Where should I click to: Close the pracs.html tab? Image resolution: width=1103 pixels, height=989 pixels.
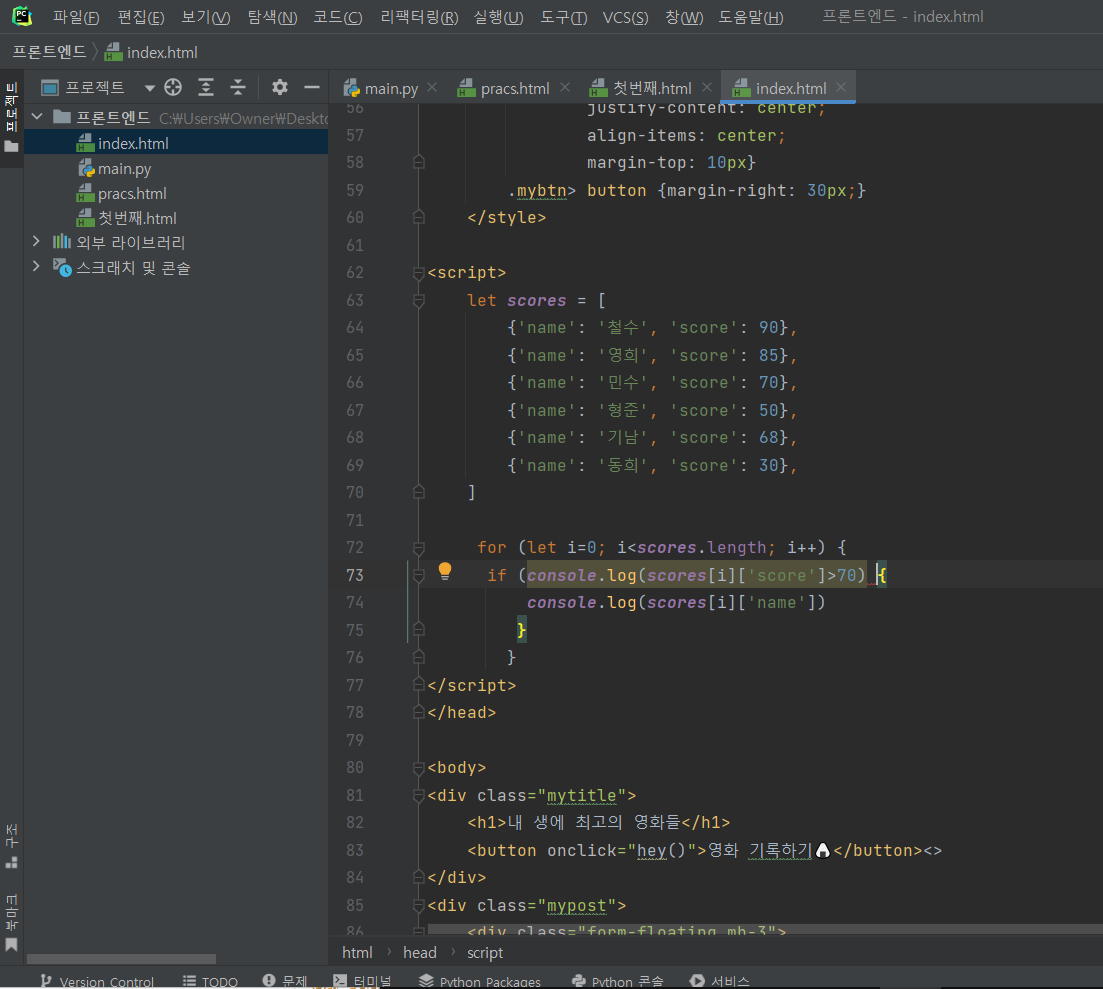coord(565,87)
